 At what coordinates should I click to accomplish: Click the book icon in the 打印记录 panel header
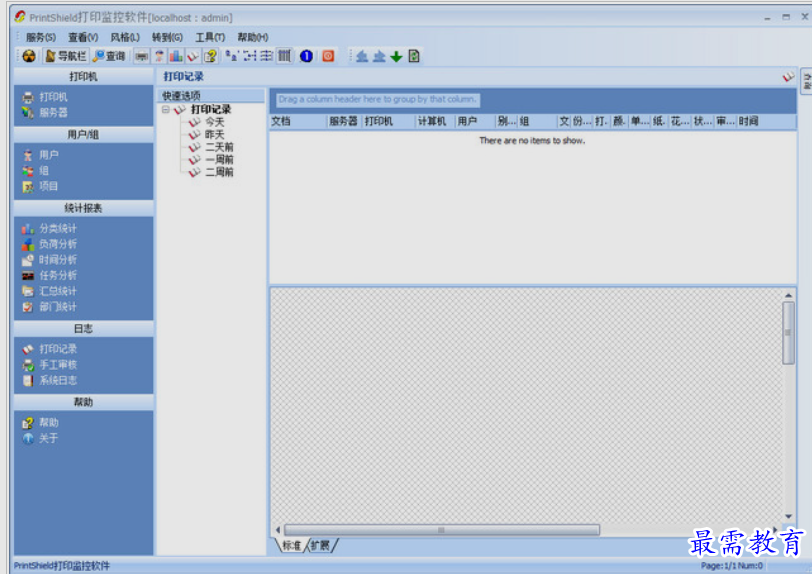pos(788,77)
